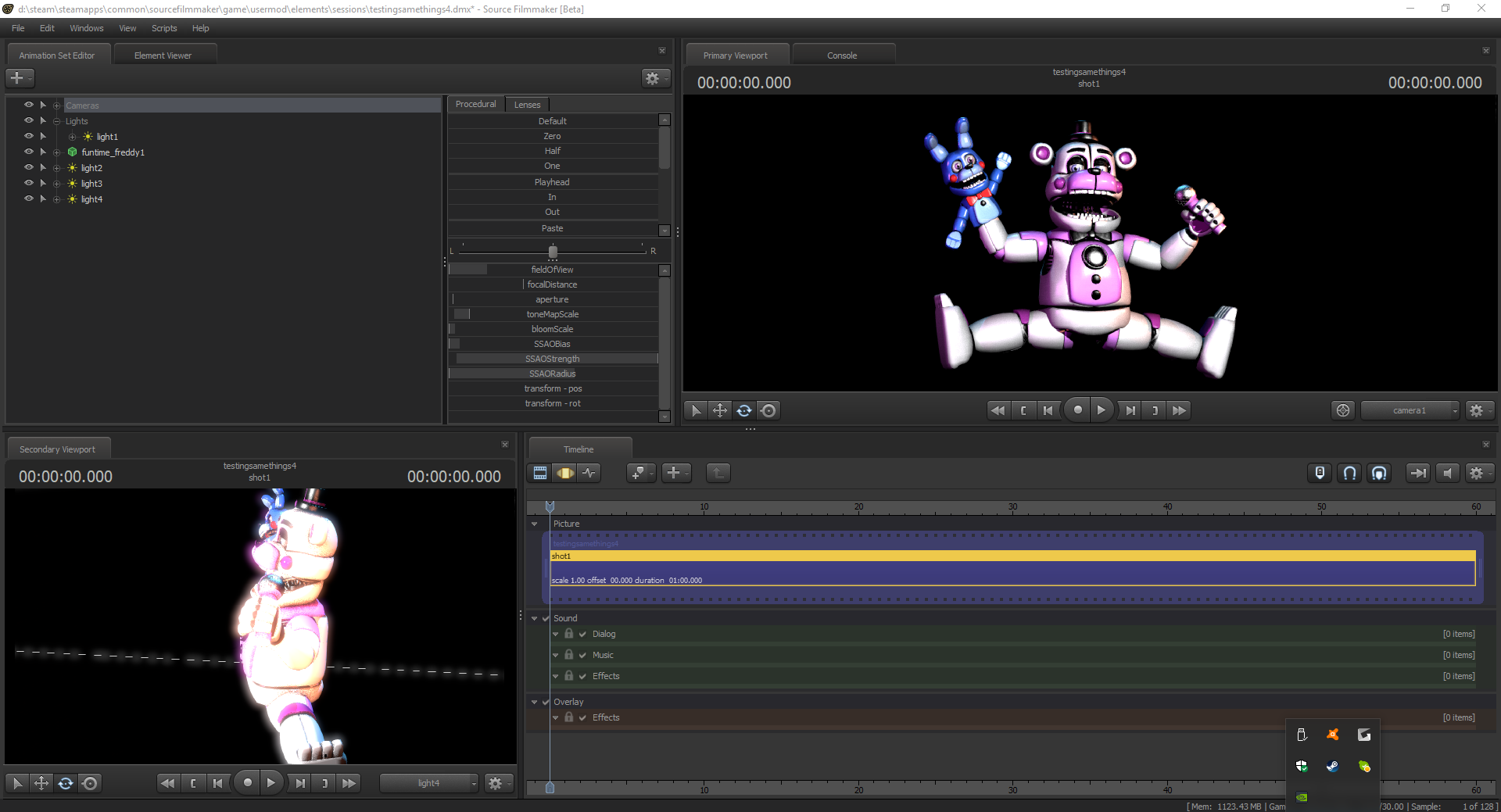1501x812 pixels.
Task: Click the Windows Security shield tray icon
Action: tap(1302, 767)
